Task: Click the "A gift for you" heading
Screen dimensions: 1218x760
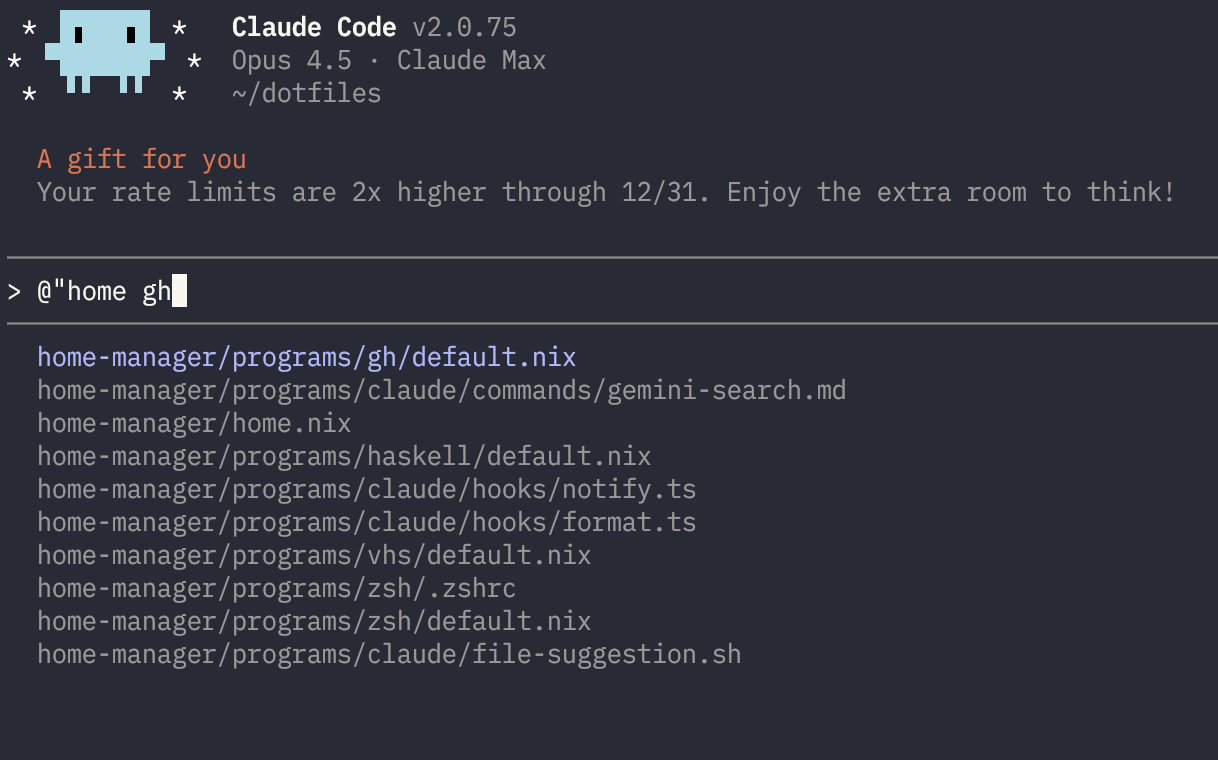Action: 141,159
